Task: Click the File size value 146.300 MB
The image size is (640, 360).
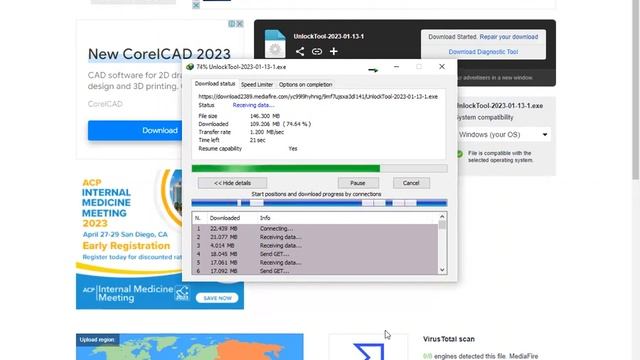Action: tap(265, 116)
